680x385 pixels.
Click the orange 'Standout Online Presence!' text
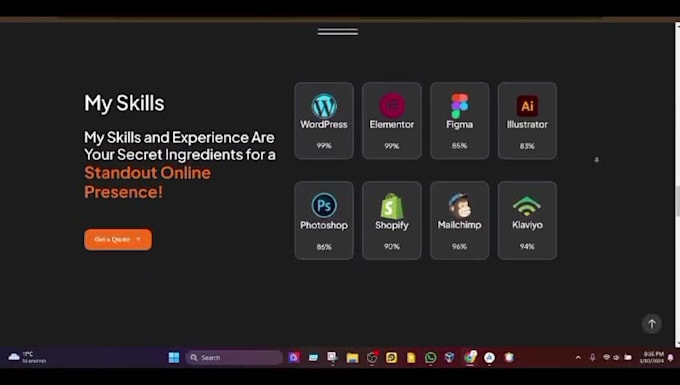(147, 182)
